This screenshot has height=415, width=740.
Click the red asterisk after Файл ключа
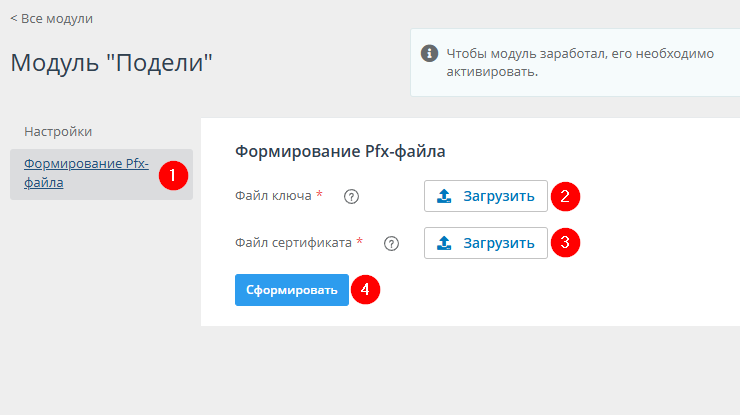tap(319, 195)
